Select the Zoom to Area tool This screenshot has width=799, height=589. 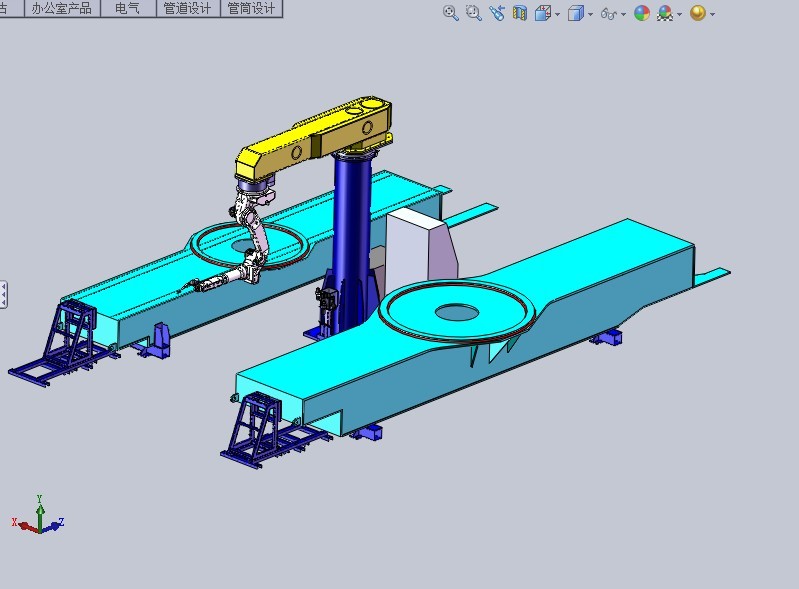(x=473, y=13)
